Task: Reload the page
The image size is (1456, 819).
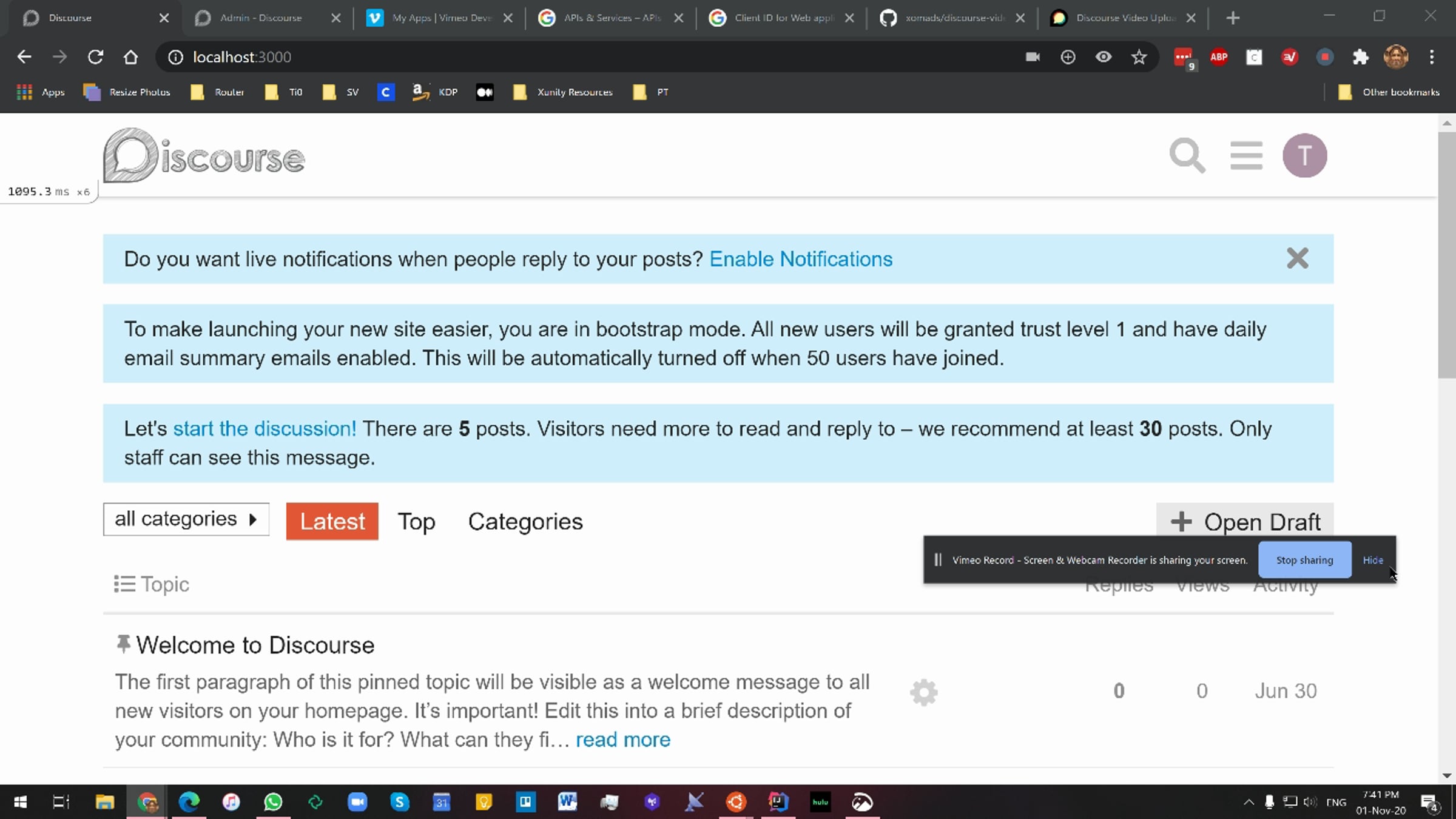Action: (95, 57)
